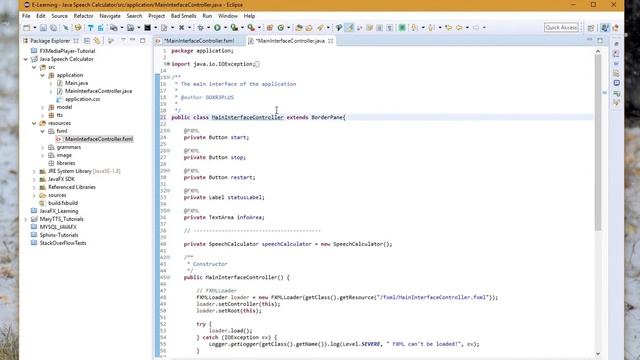Click the Debug bug icon in toolbar

[201, 28]
